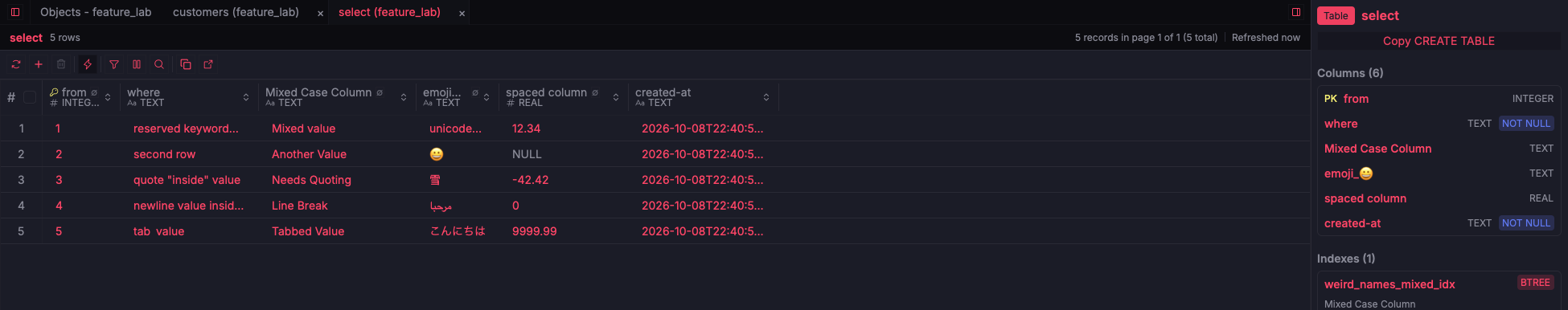Click the search magnifier icon
This screenshot has height=310, width=1568.
(x=159, y=64)
